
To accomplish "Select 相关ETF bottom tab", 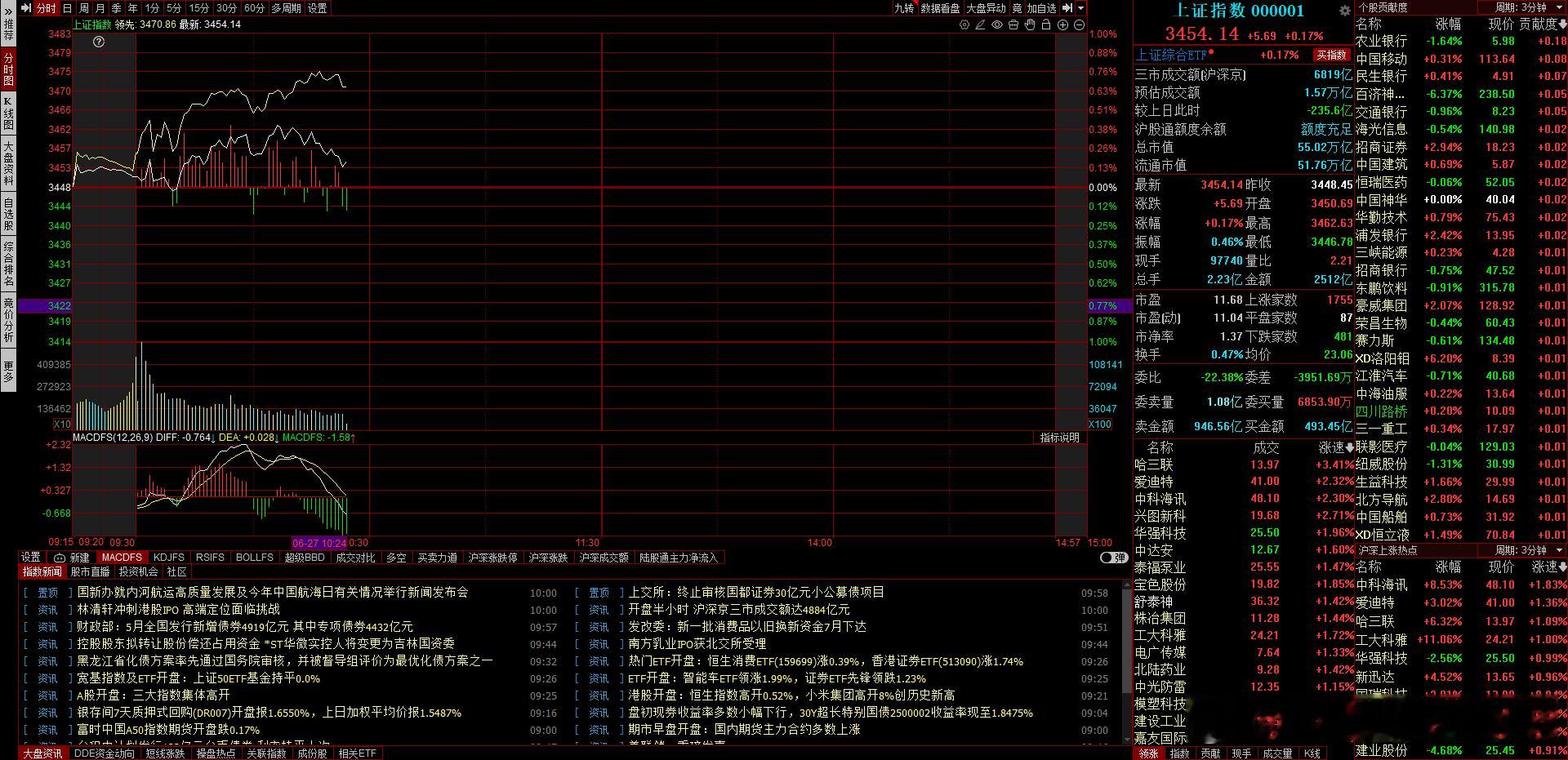I will tap(358, 753).
